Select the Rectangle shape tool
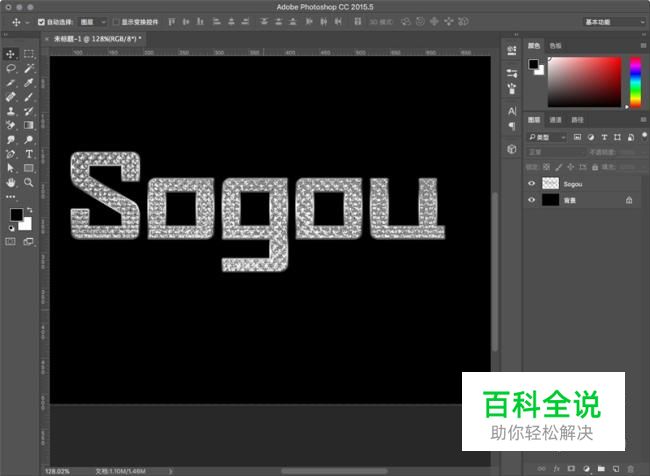650x476 pixels. tap(29, 168)
